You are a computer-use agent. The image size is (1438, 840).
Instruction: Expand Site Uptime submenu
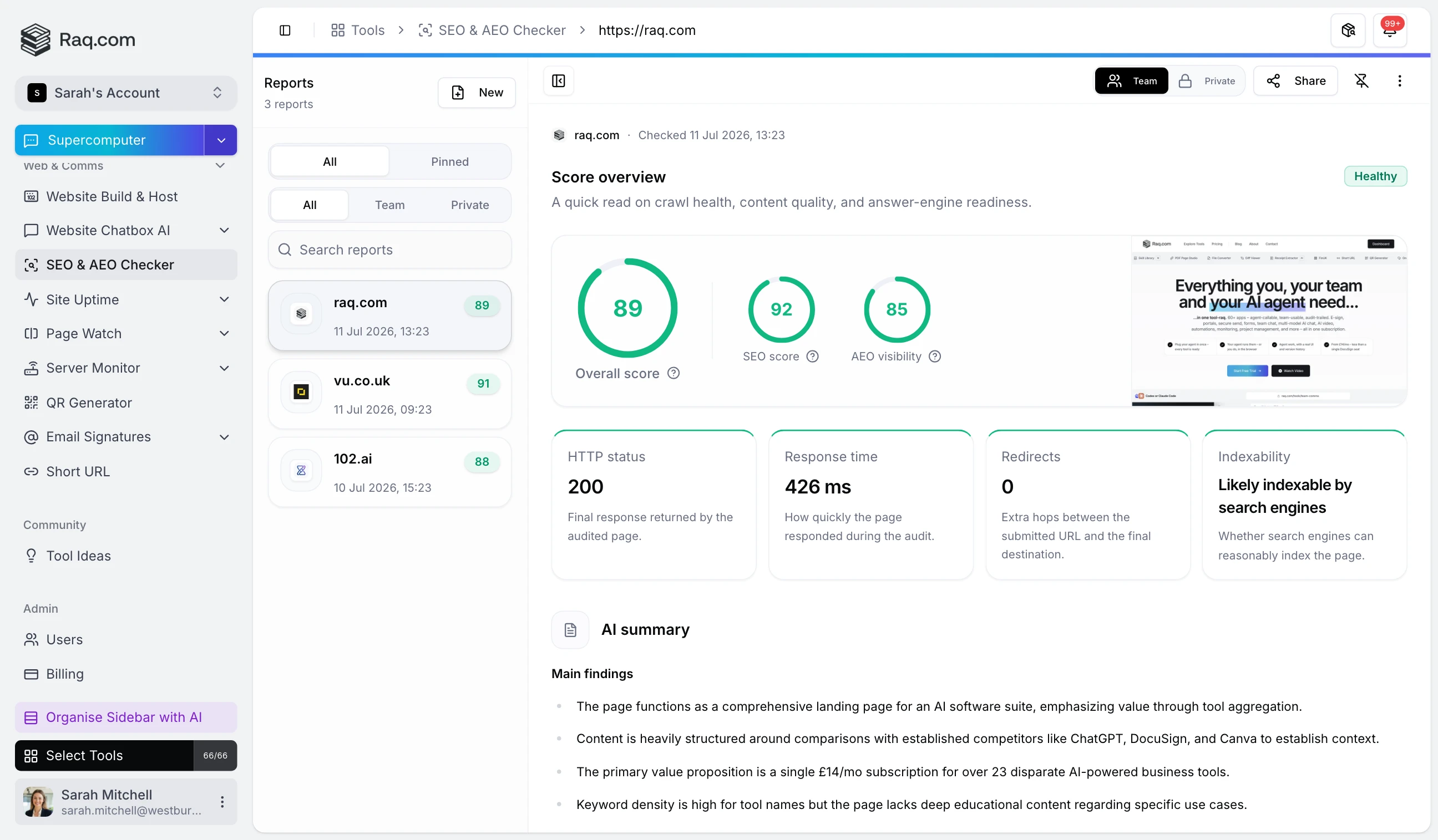pyautogui.click(x=224, y=299)
